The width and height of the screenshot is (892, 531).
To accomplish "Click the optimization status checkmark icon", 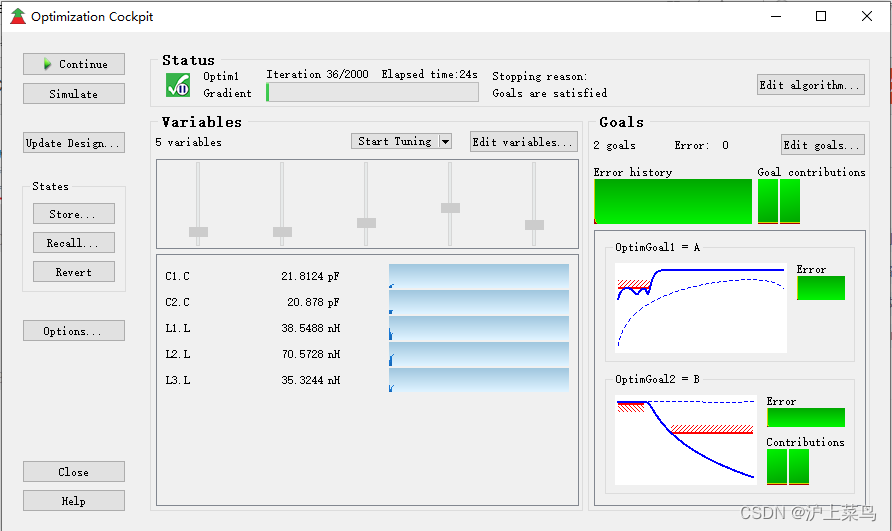I will coord(178,85).
